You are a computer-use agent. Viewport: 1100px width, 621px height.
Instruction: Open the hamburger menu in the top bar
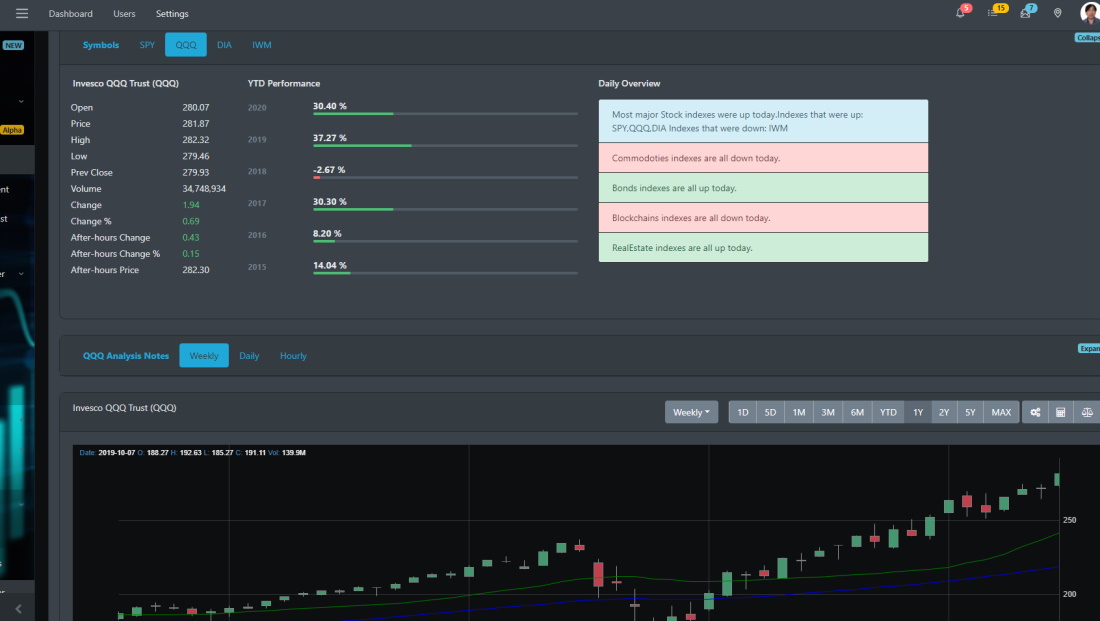[x=22, y=13]
